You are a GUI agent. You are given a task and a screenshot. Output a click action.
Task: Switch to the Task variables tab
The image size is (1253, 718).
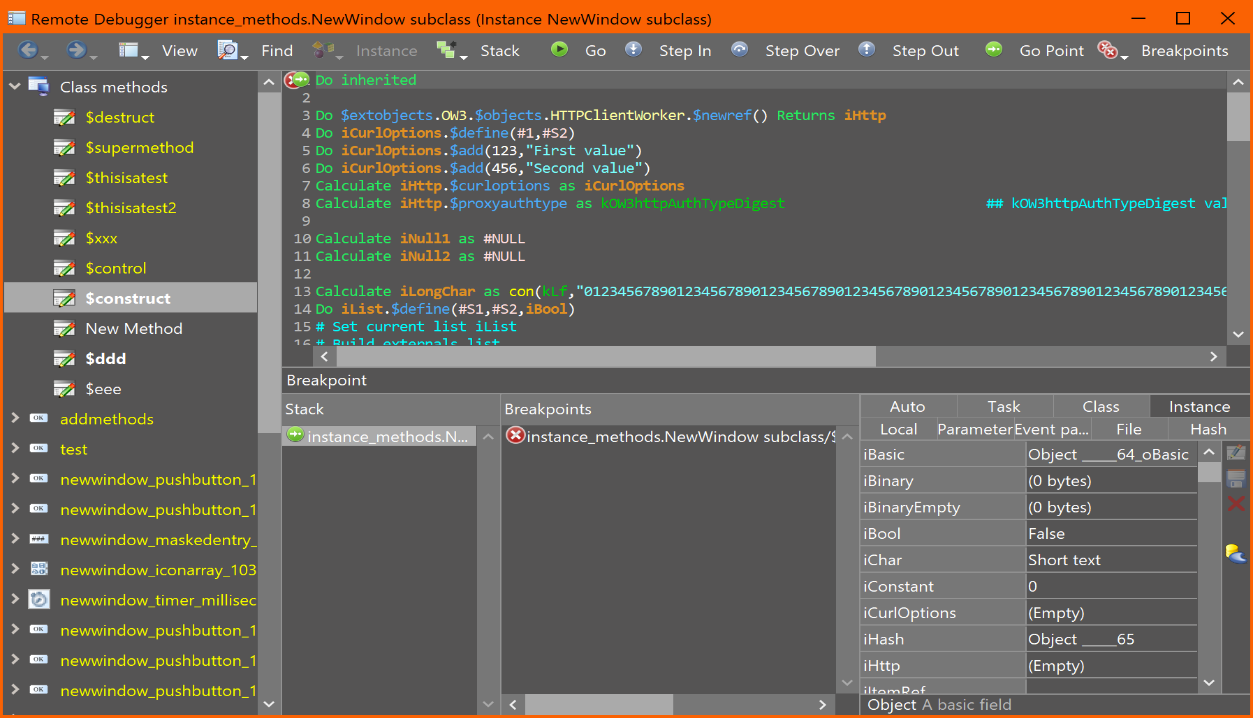point(1004,406)
